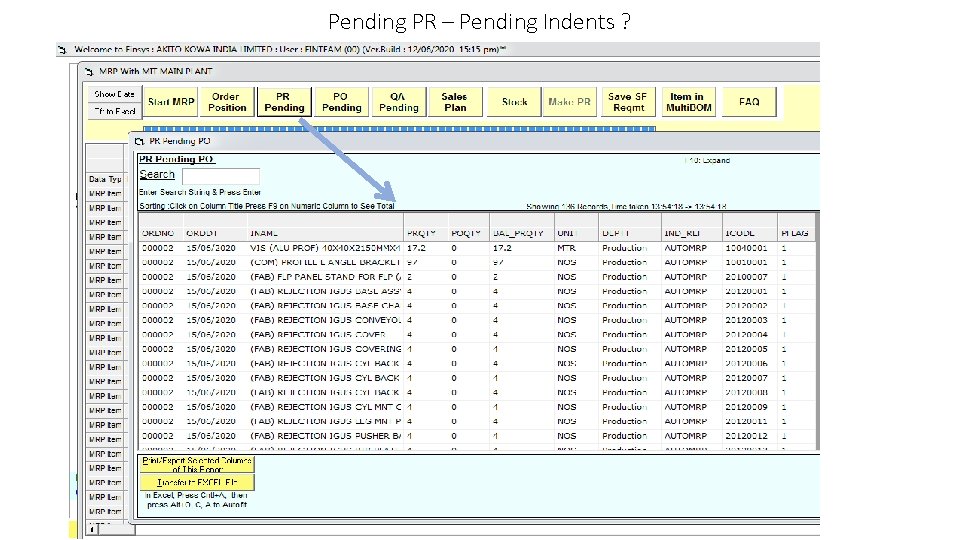Open the PO Pending list
Image resolution: width=960 pixels, height=540 pixels.
pos(342,102)
